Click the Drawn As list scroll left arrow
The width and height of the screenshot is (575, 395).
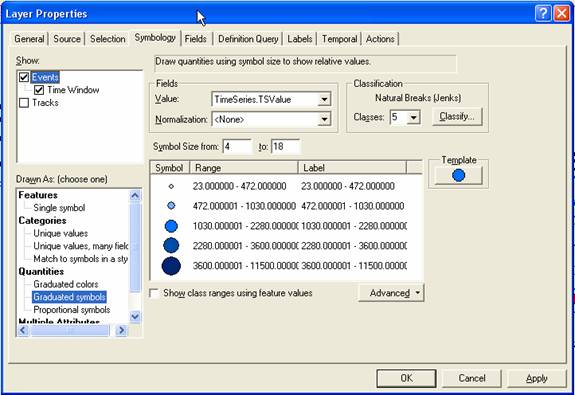[x=23, y=330]
